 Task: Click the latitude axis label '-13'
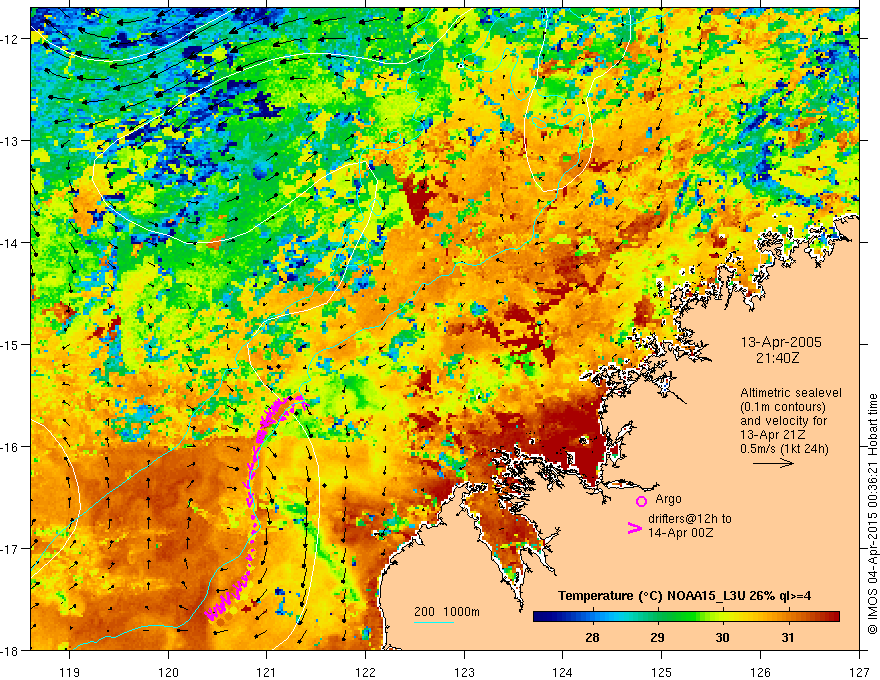click(10, 141)
